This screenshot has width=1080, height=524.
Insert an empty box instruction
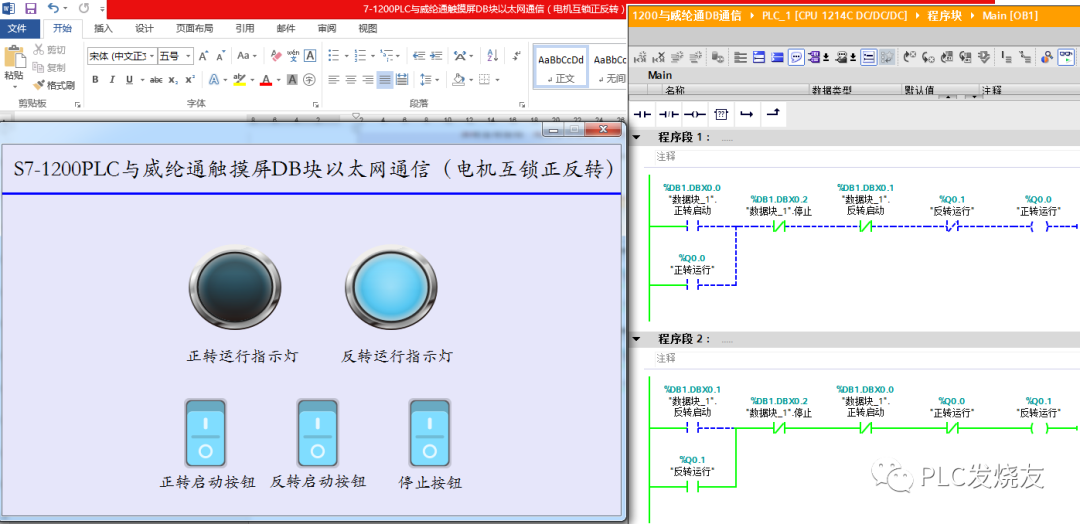point(721,114)
